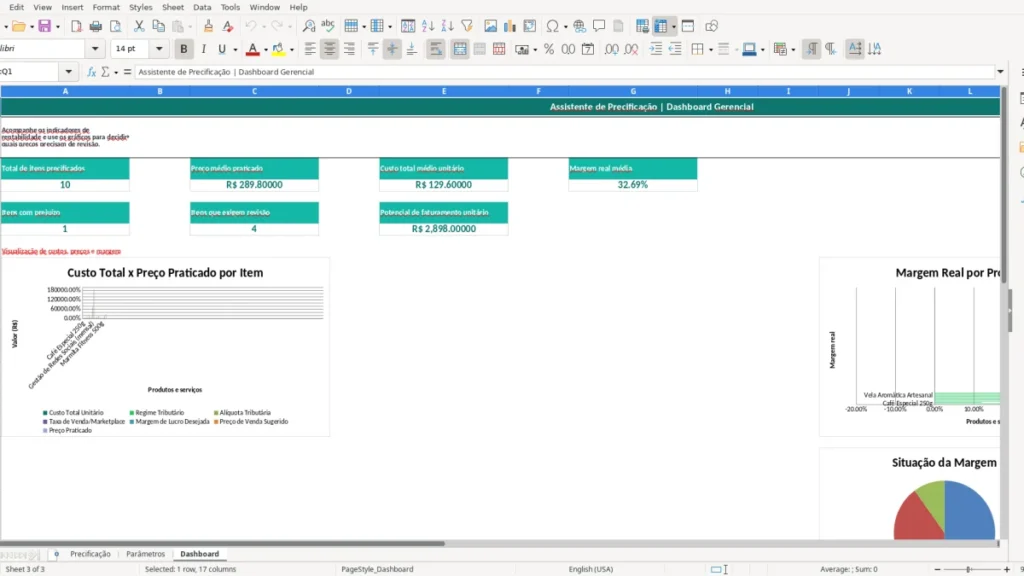Viewport: 1024px width, 576px height.
Task: Run the spelling check
Action: point(328,26)
